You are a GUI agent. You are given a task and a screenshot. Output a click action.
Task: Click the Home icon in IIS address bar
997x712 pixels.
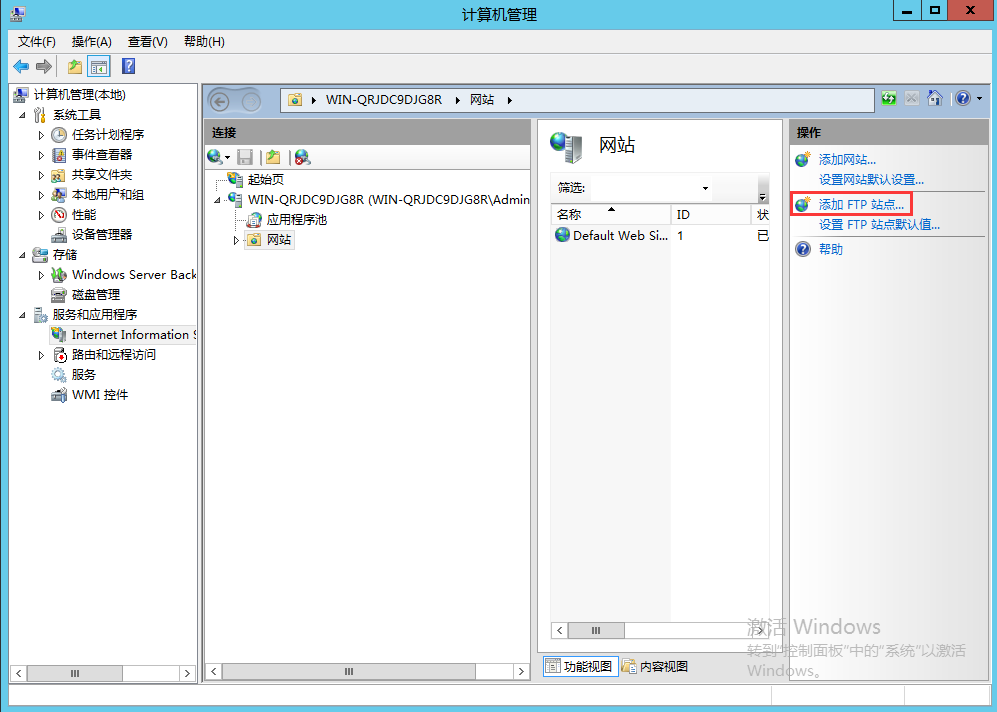pos(934,98)
